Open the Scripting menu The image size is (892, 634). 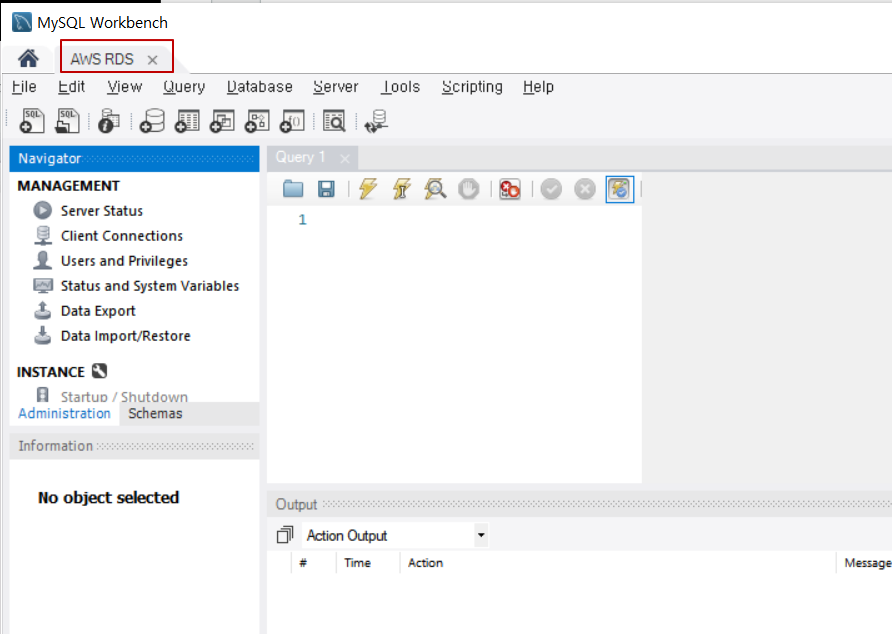(x=472, y=87)
